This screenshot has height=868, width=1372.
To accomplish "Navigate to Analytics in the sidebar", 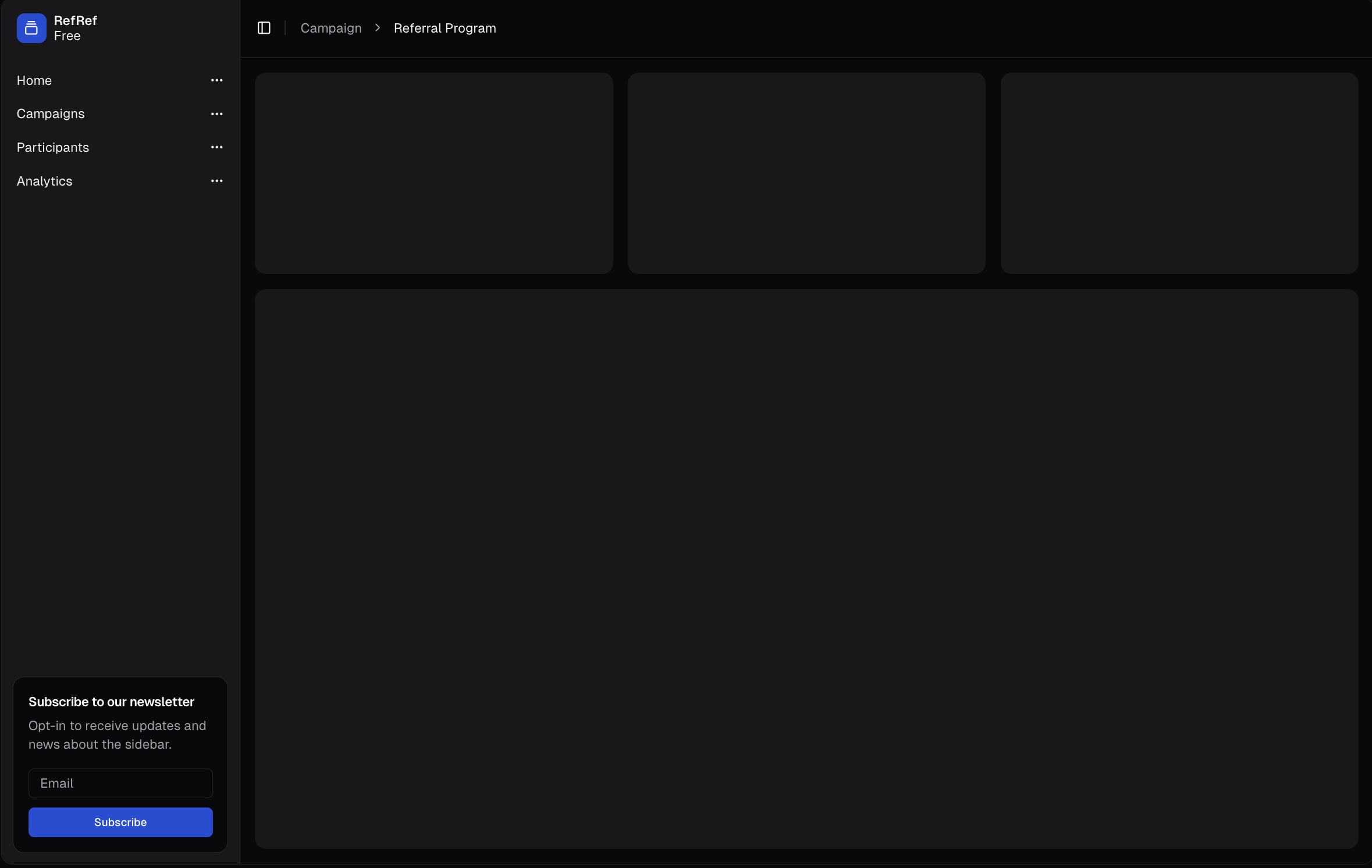I will pyautogui.click(x=45, y=182).
